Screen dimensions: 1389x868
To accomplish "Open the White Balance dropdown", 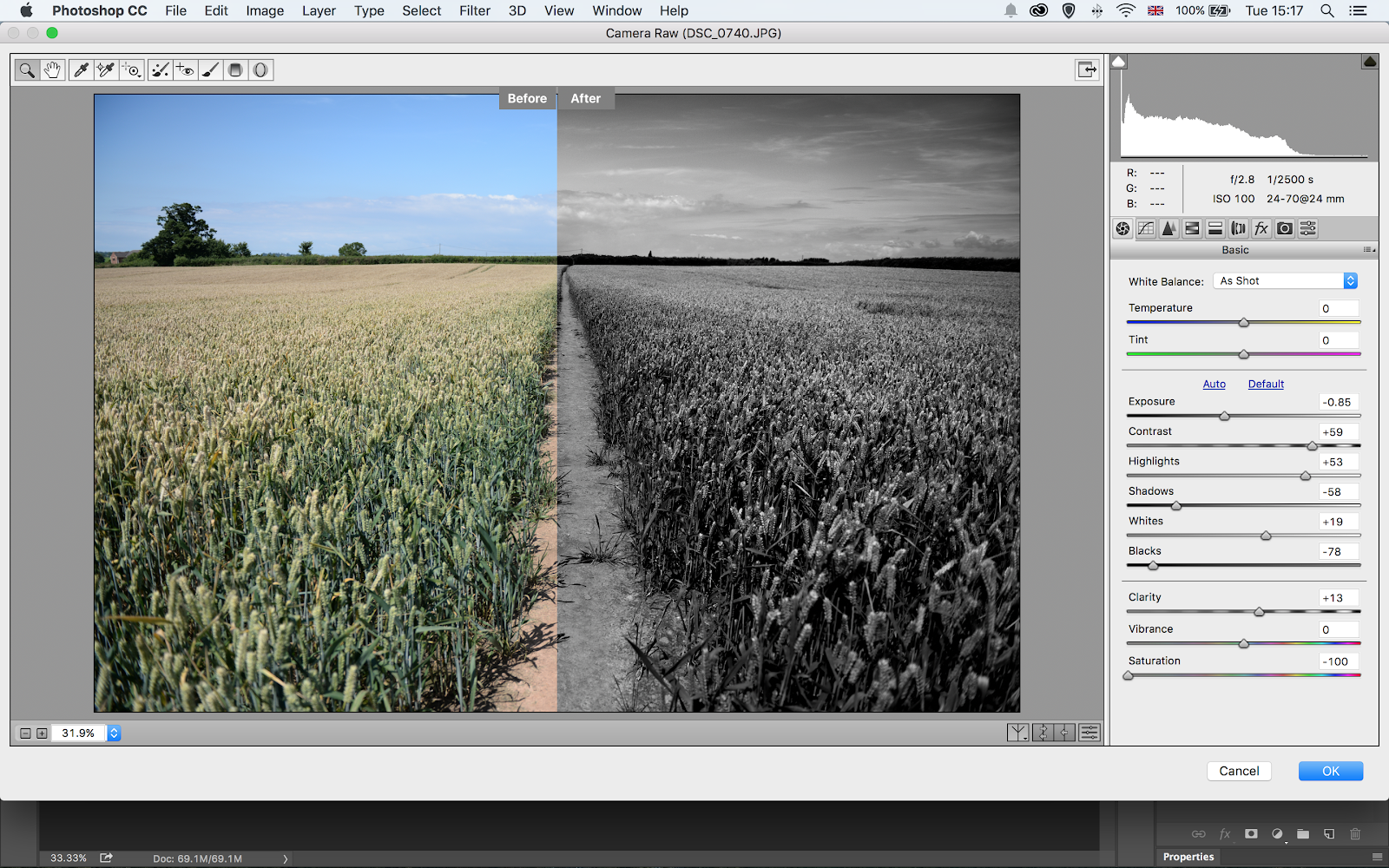I will click(1285, 281).
